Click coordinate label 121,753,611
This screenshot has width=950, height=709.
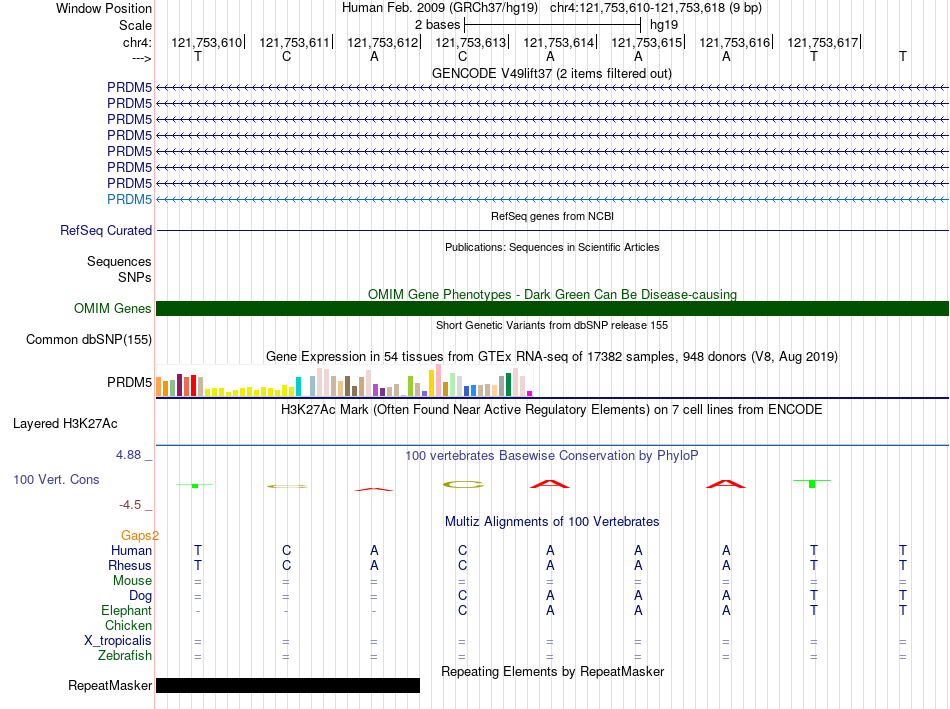point(294,42)
